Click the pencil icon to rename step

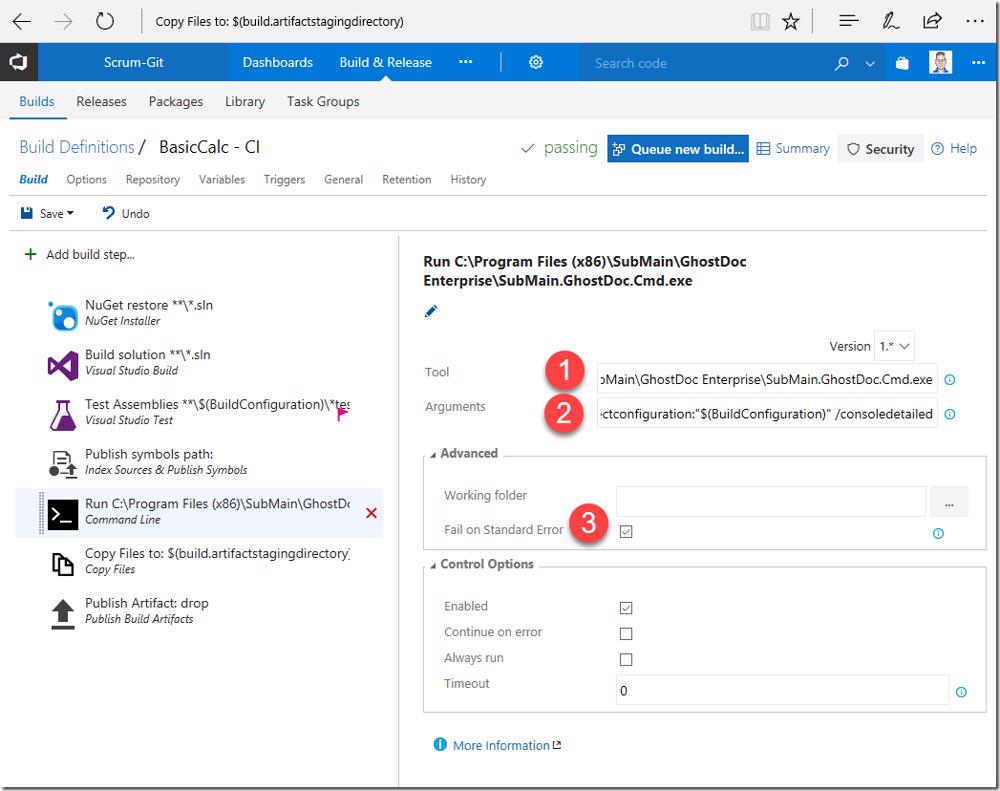pyautogui.click(x=431, y=311)
